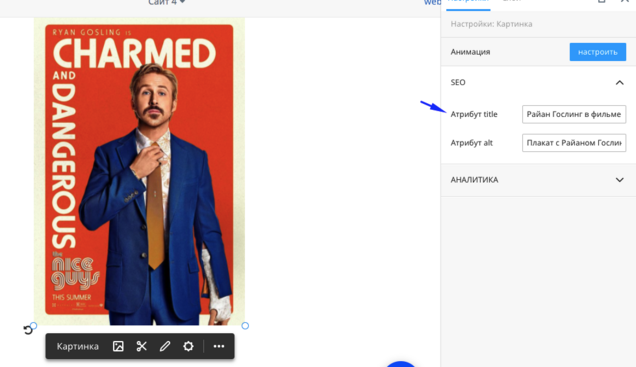Click the Атрибут title label
Viewport: 636px width, 367px height.
(474, 114)
